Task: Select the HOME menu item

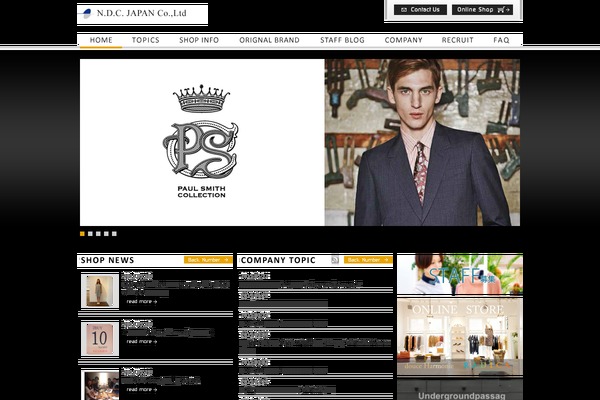Action: click(101, 40)
